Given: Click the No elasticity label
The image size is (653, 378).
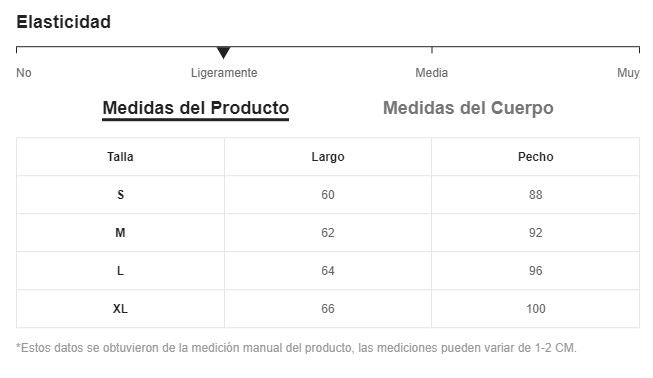Looking at the screenshot, I should [x=24, y=73].
